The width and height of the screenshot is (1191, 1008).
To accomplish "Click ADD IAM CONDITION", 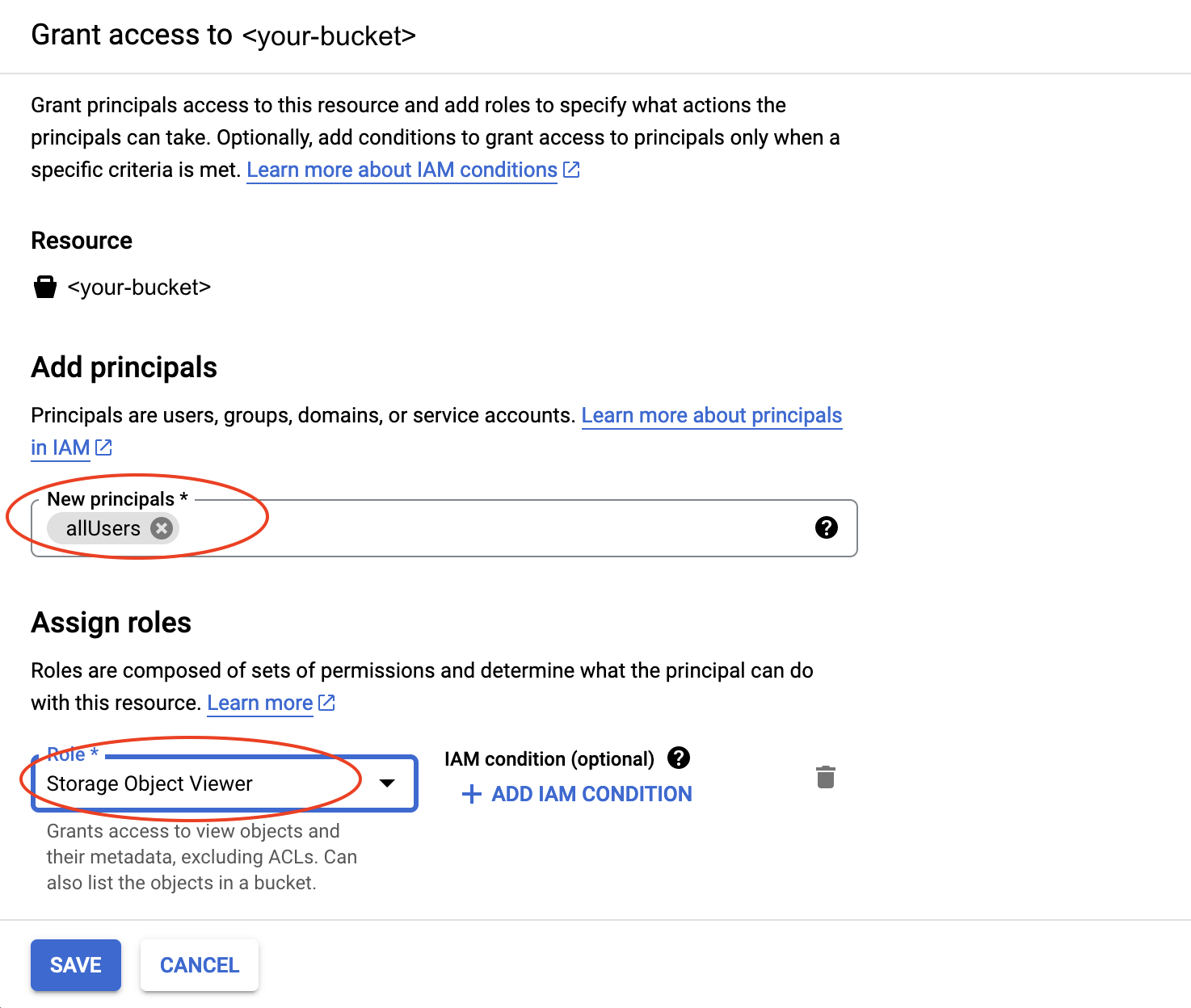I will (x=591, y=794).
